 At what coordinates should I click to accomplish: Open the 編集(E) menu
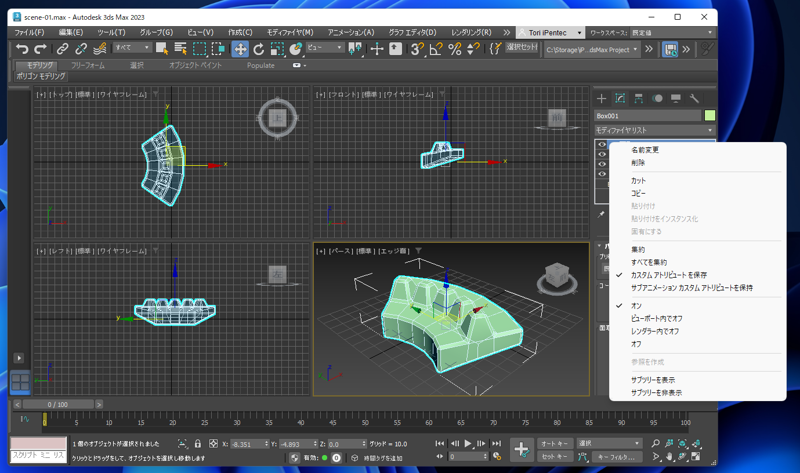tap(71, 32)
